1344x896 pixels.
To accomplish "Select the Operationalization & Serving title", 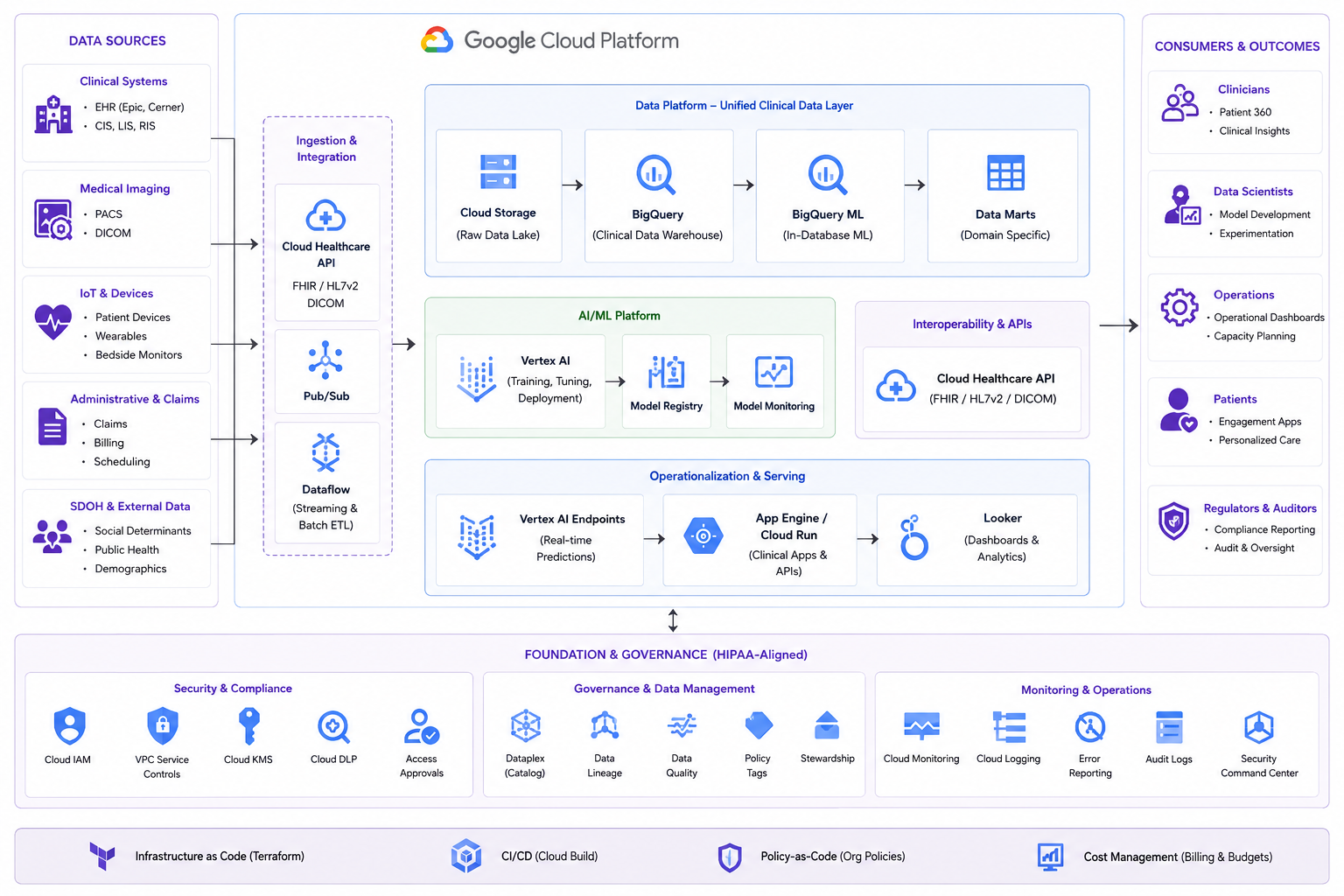I will tap(727, 476).
